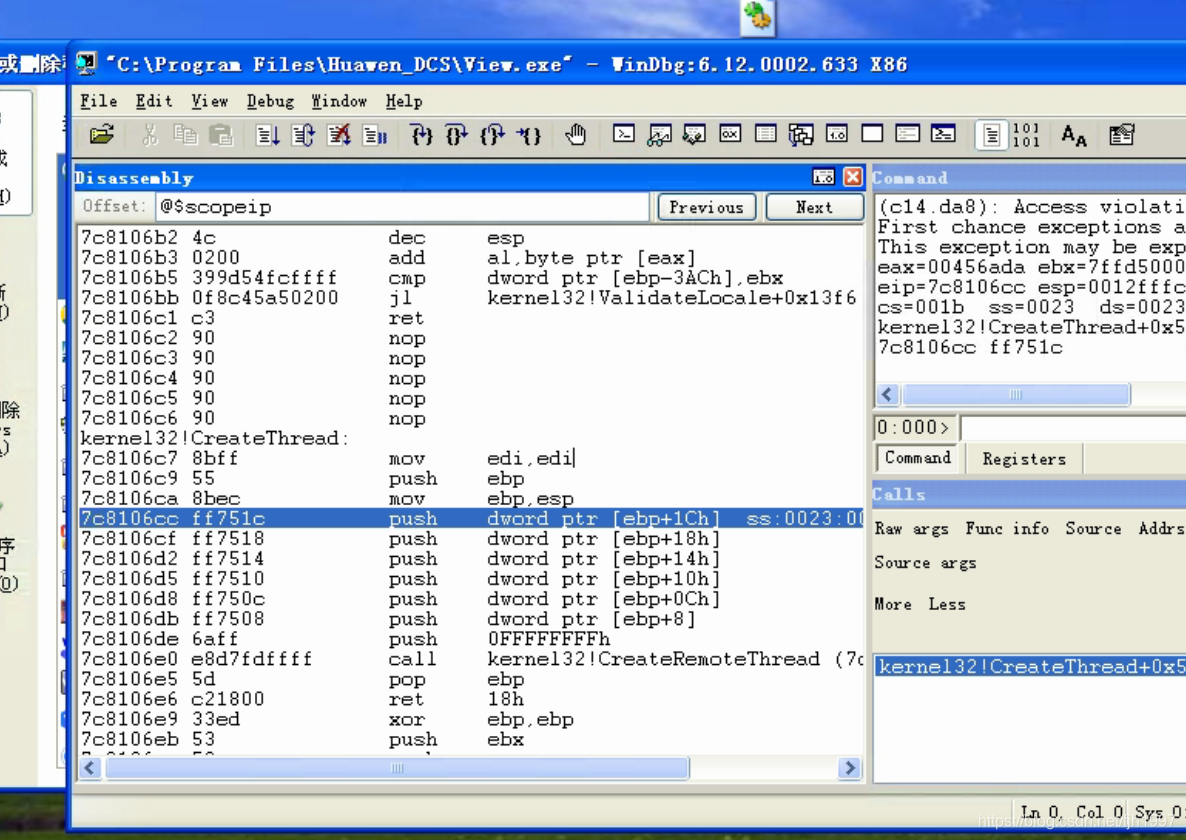
Task: Open the Watch window toolbar icon
Action: [x=659, y=135]
